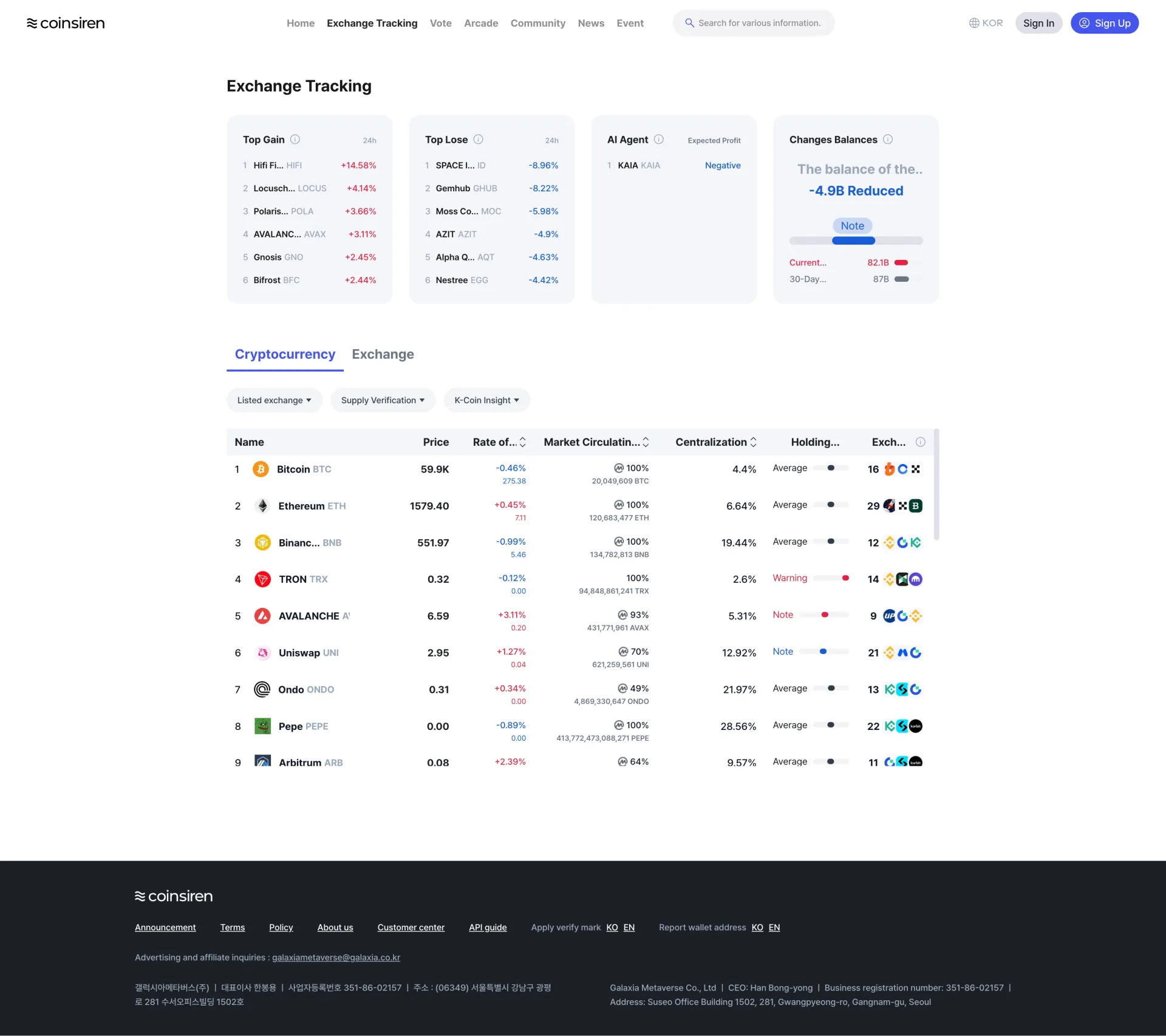Click the footer coinsiren logo
Viewport: 1166px width, 1036px height.
pyautogui.click(x=174, y=896)
